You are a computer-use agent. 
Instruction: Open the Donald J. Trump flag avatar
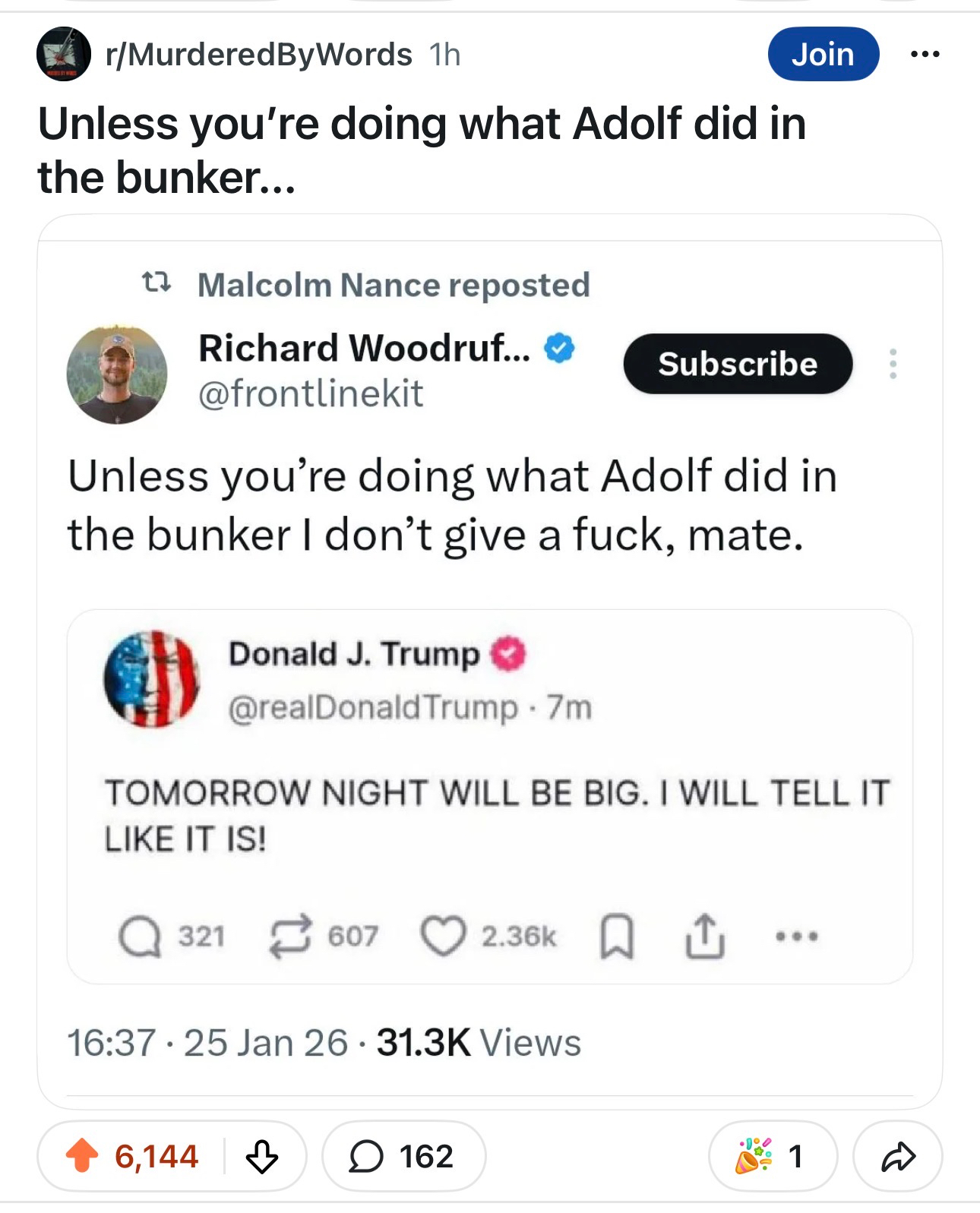152,679
